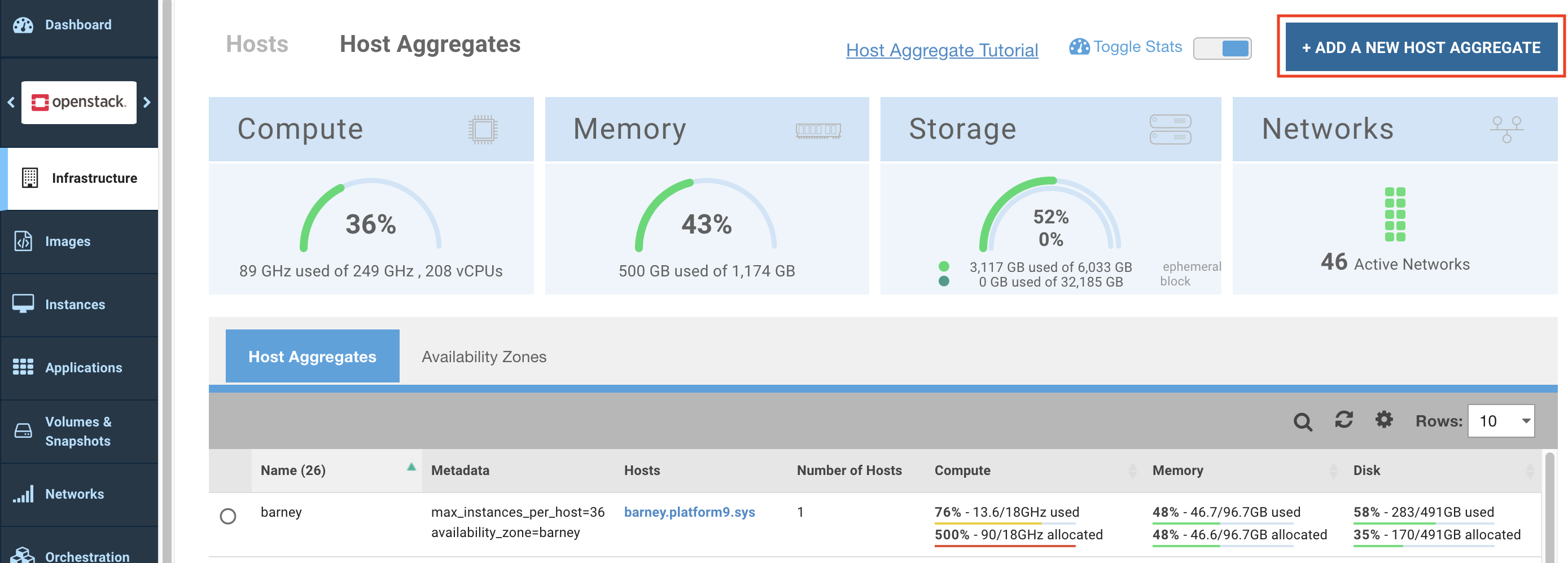The width and height of the screenshot is (1568, 563).
Task: Open Networks in the sidebar
Action: (x=75, y=494)
